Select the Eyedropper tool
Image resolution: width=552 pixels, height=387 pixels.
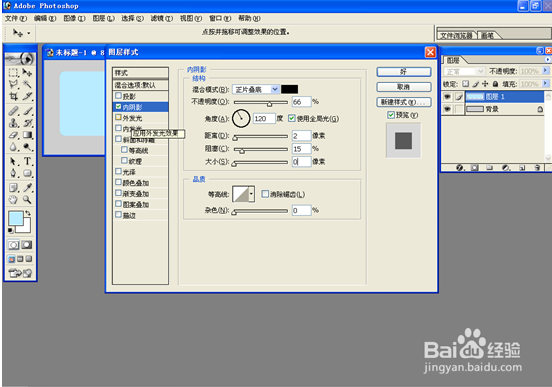[x=27, y=188]
